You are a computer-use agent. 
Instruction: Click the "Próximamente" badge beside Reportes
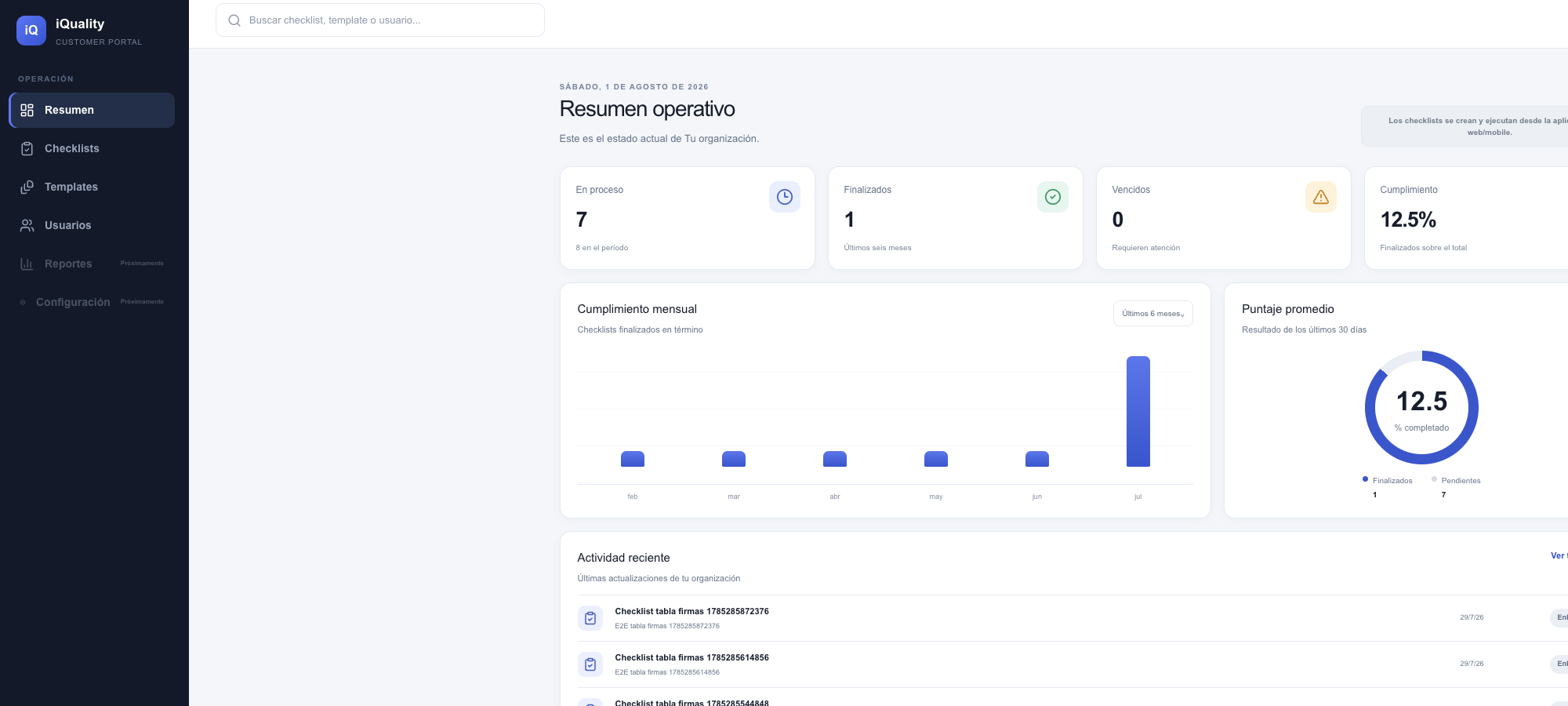142,264
